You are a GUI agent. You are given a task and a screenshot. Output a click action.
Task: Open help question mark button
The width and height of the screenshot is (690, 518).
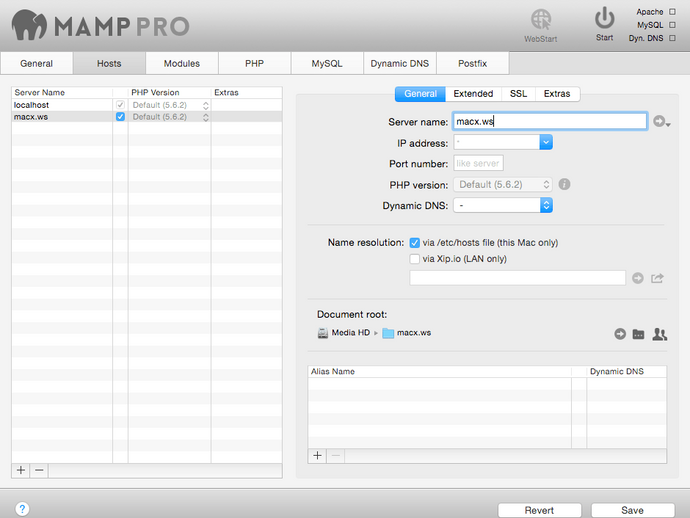point(22,509)
